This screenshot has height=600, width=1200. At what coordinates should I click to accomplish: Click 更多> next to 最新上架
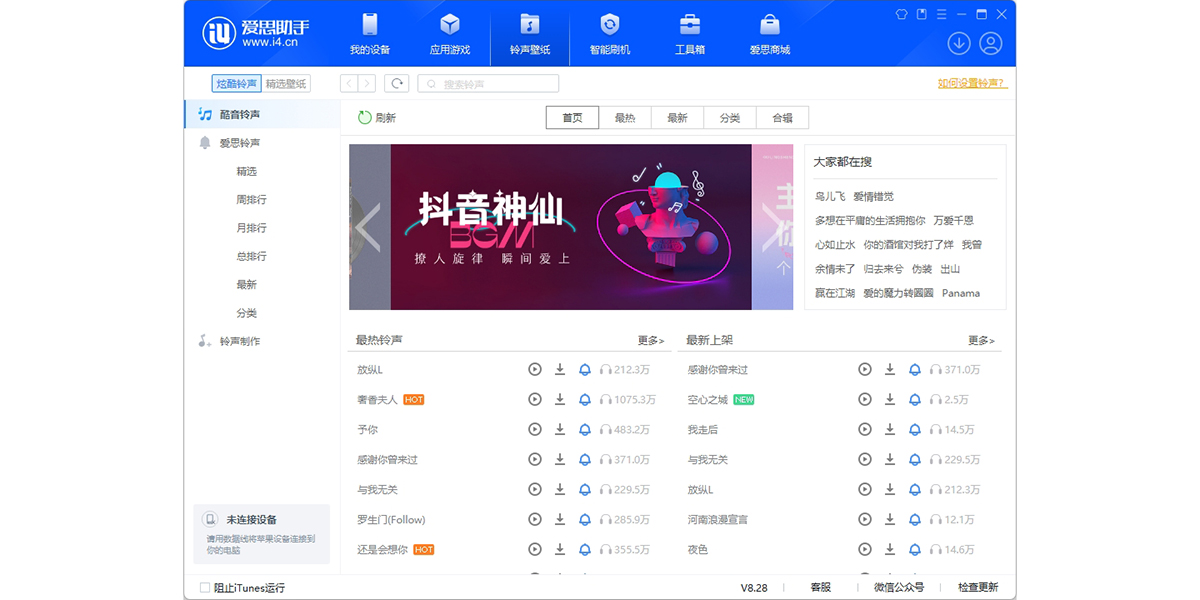pyautogui.click(x=981, y=341)
